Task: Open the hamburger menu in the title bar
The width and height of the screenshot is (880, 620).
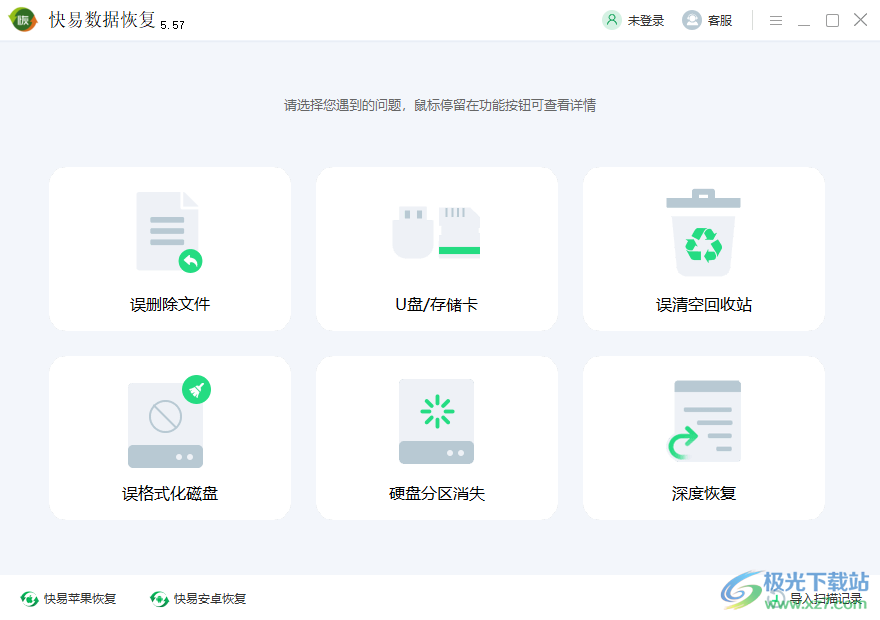Action: point(776,19)
